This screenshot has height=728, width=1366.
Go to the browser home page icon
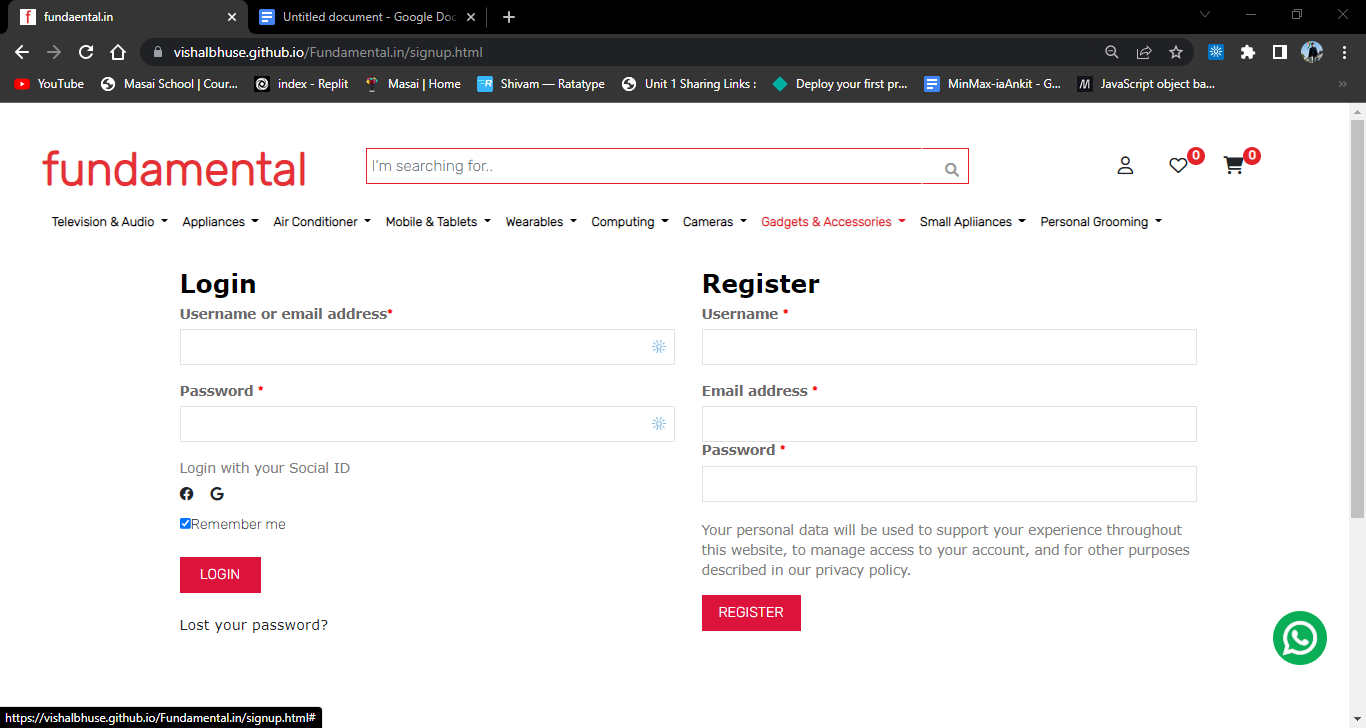(118, 52)
